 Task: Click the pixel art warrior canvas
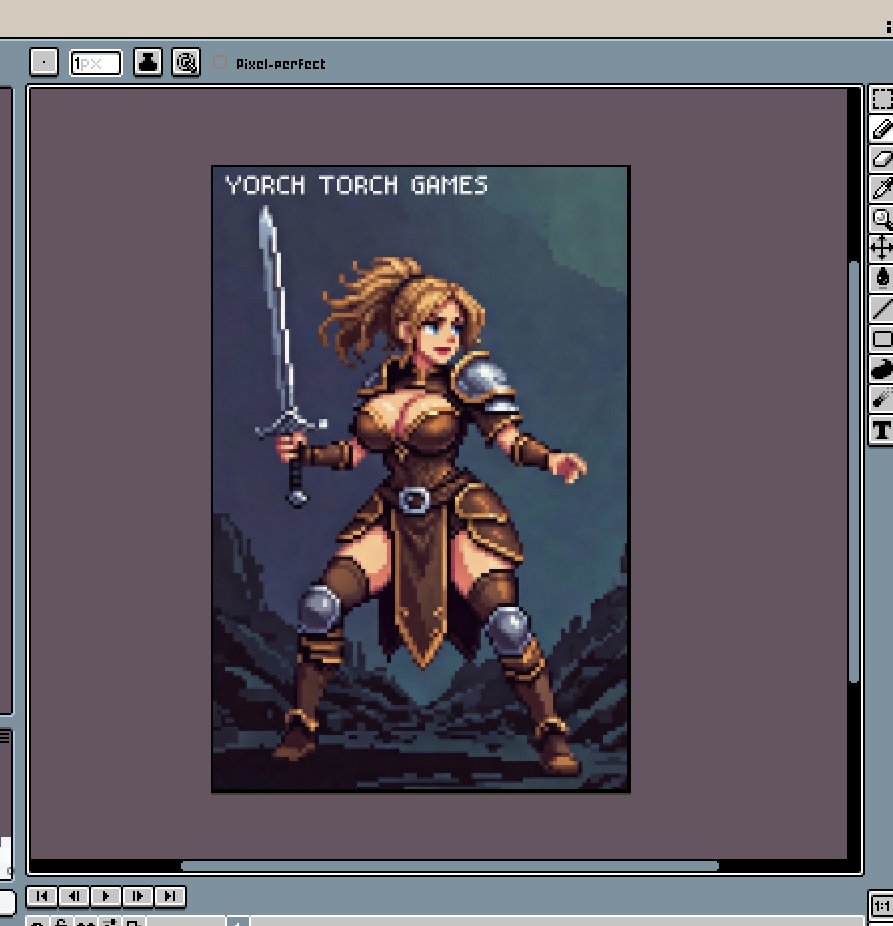click(x=421, y=479)
